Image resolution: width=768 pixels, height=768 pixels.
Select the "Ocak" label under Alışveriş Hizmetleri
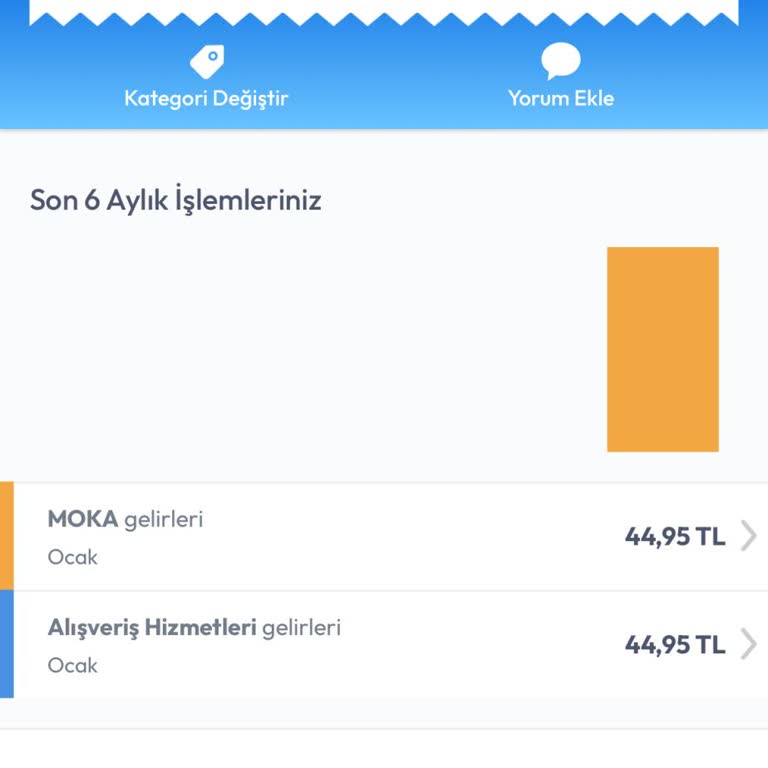pyautogui.click(x=73, y=665)
